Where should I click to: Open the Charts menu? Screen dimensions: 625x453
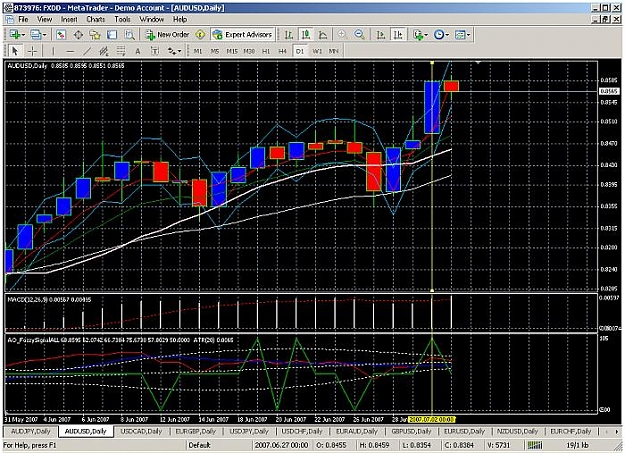tap(96, 19)
